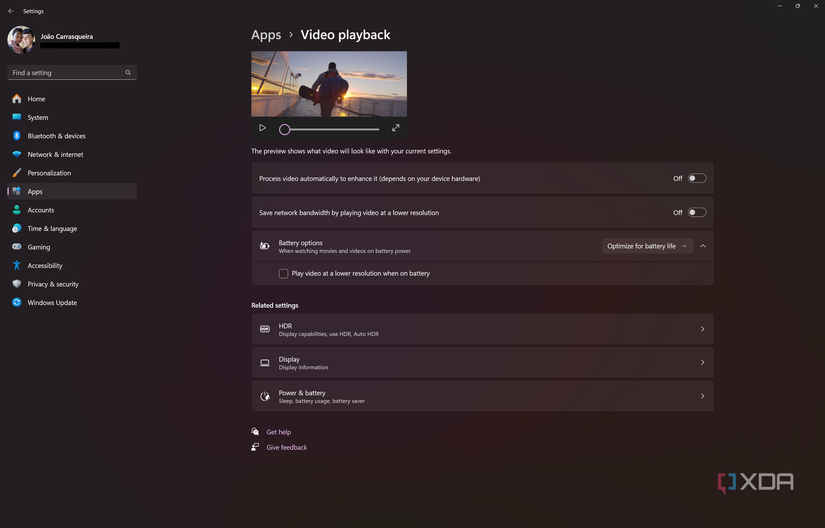Go to Bluetooth & devices

[x=56, y=136]
